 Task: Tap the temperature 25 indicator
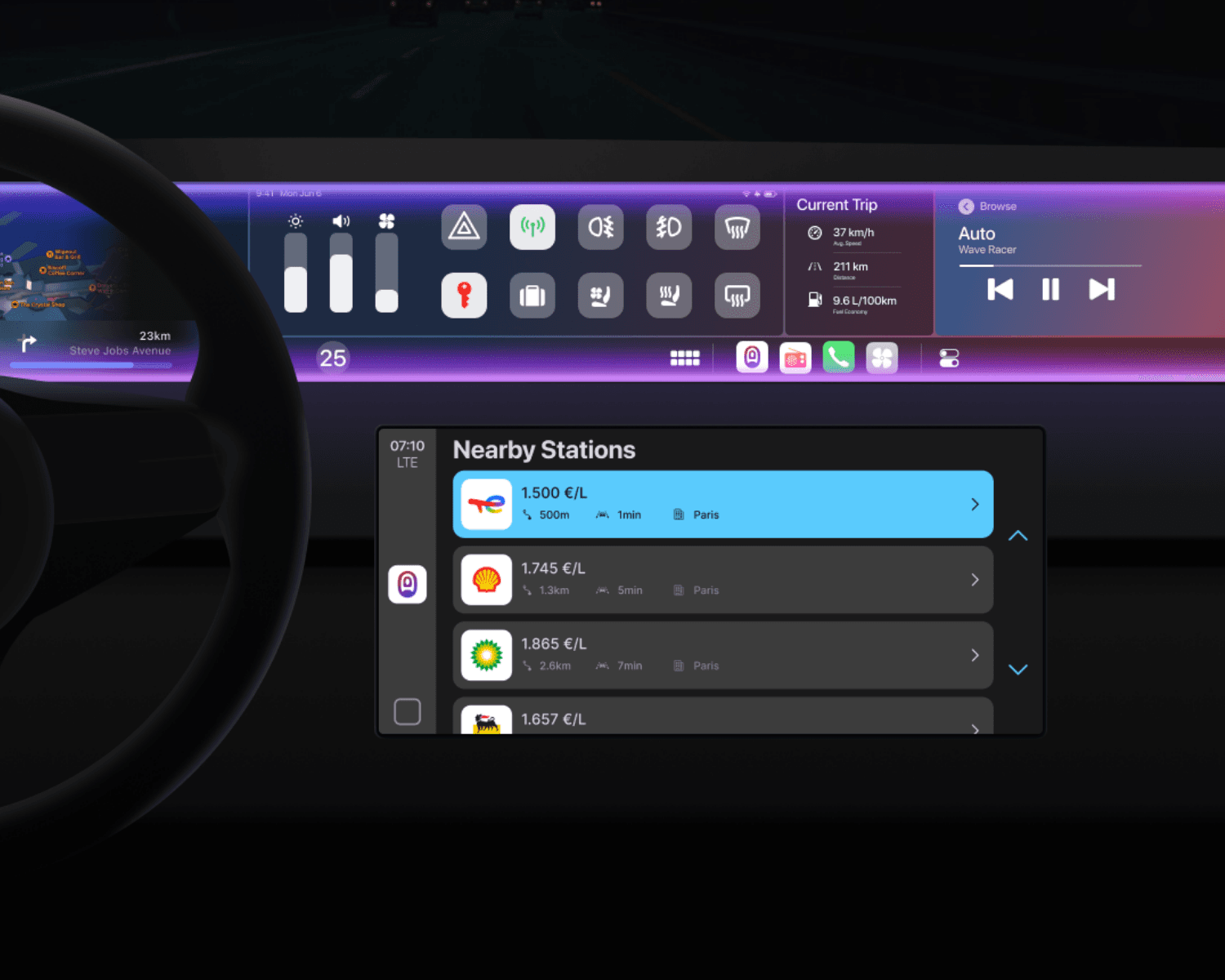click(x=332, y=358)
